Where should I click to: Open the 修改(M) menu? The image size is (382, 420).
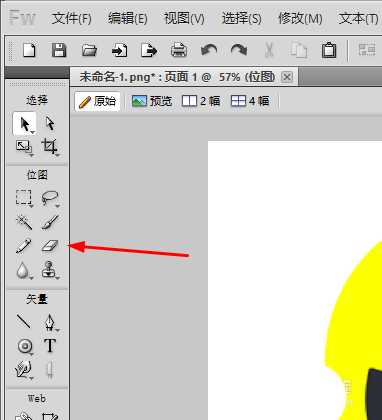click(x=300, y=18)
